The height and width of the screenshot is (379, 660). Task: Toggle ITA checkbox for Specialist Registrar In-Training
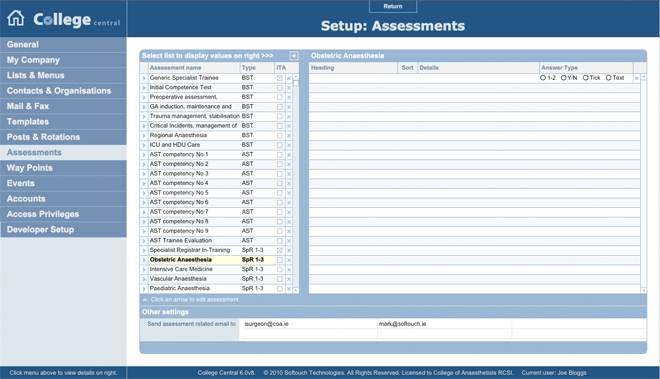(x=279, y=251)
